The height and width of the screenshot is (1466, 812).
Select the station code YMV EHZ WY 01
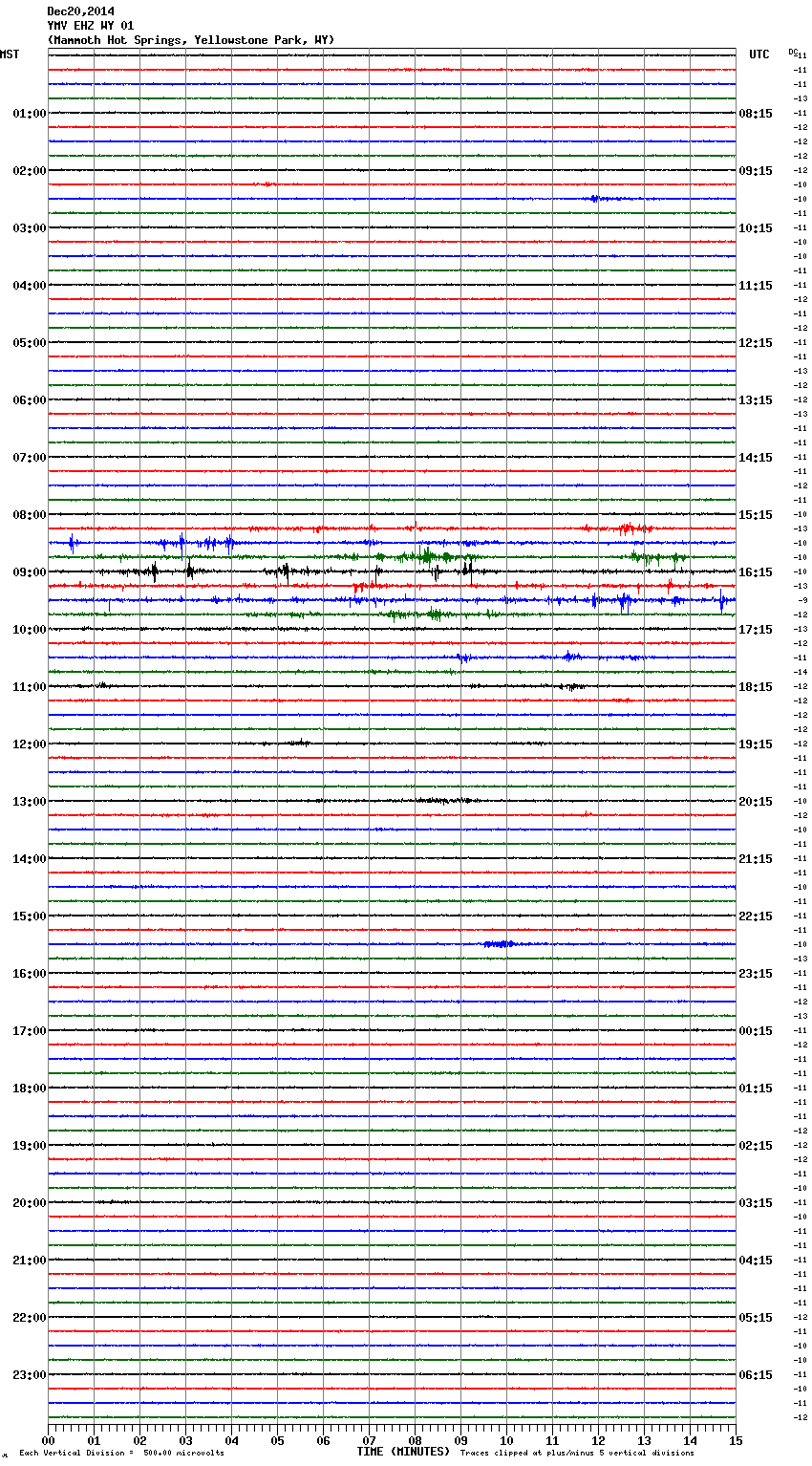91,26
